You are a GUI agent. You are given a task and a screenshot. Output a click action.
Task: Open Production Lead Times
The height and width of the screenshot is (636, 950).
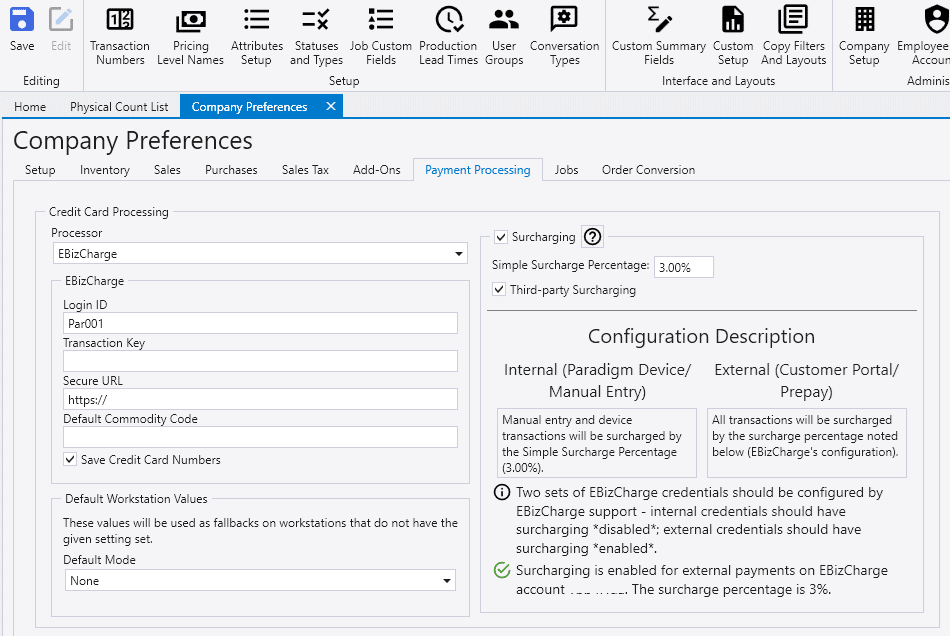(448, 35)
